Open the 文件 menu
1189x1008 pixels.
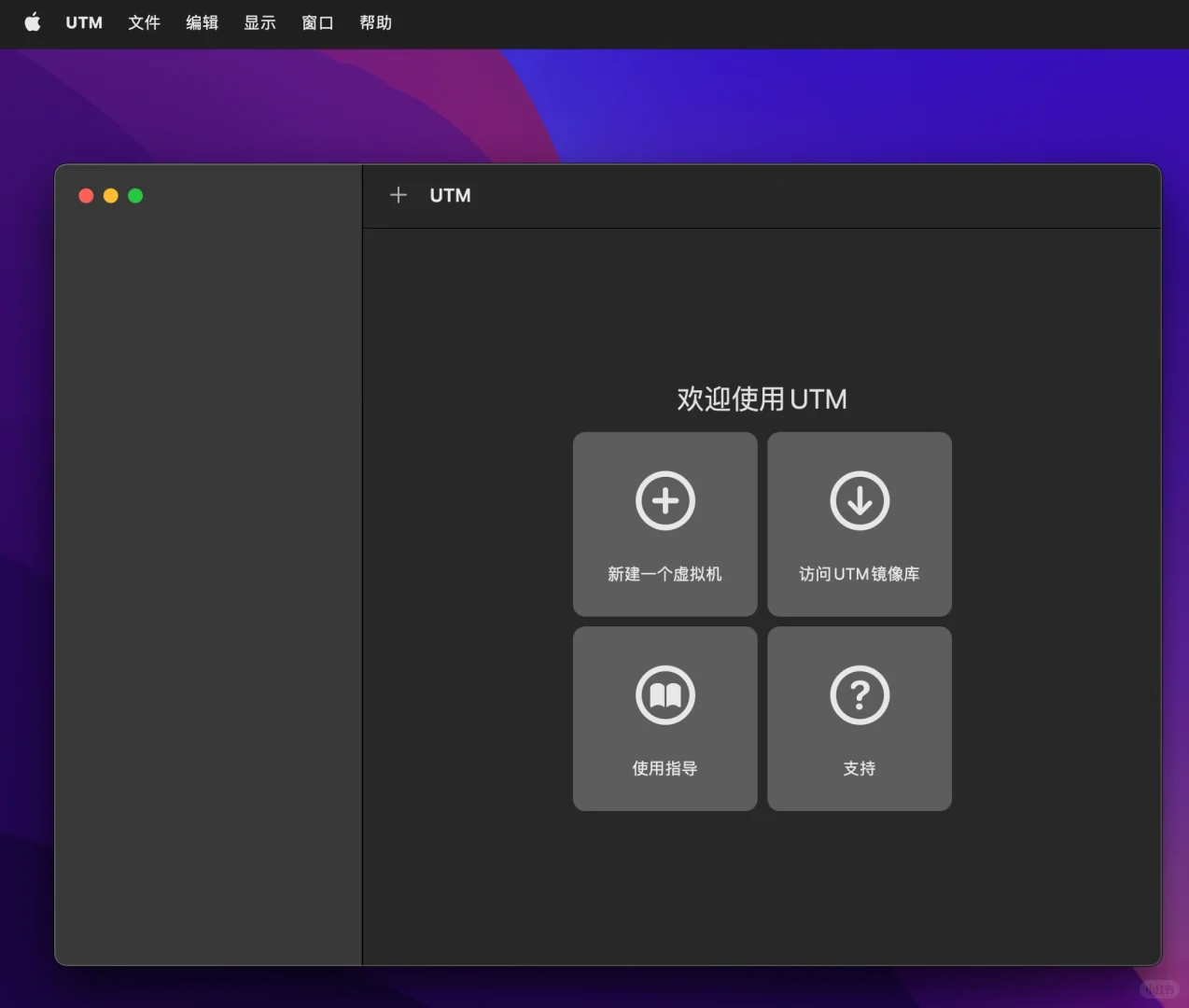[144, 22]
